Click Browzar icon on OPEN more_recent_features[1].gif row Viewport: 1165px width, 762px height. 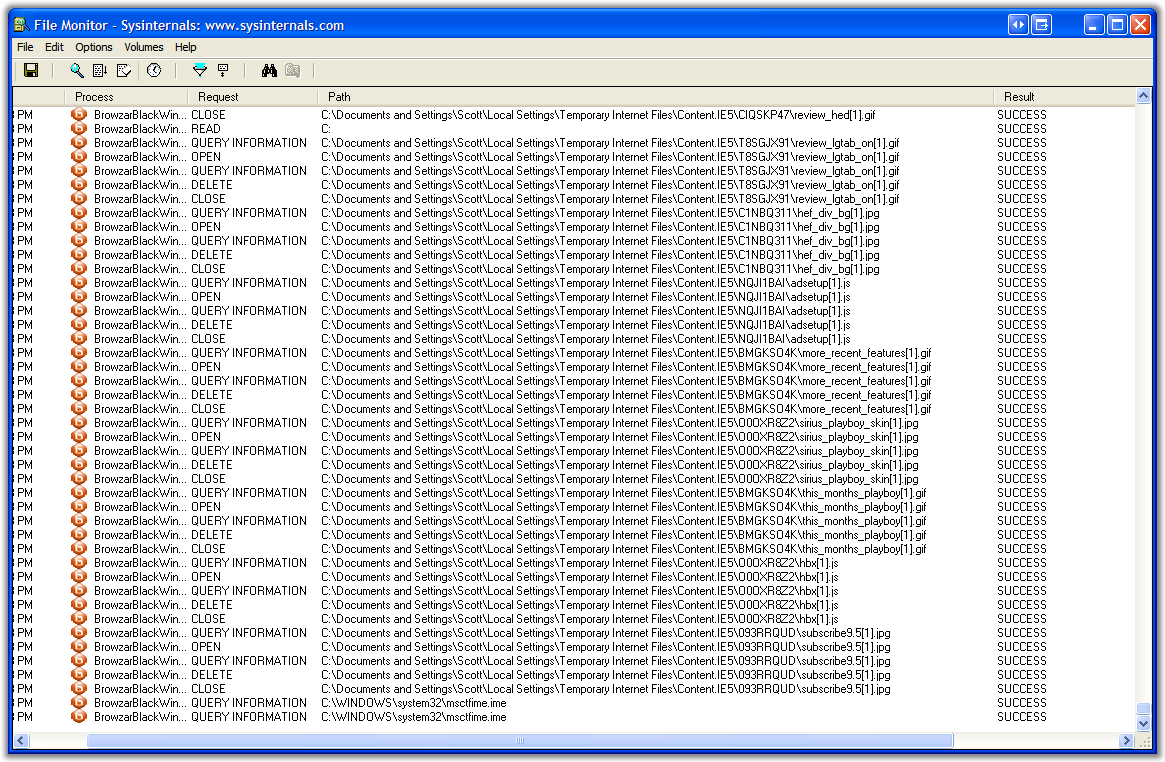(x=79, y=367)
